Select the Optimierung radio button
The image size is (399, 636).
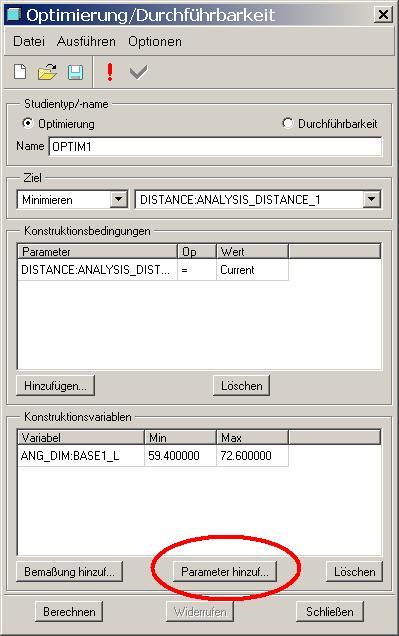(28, 123)
